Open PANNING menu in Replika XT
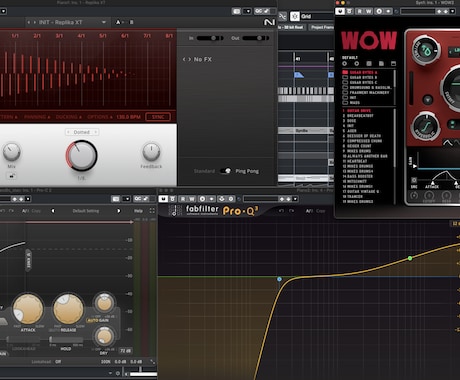 click(37, 117)
